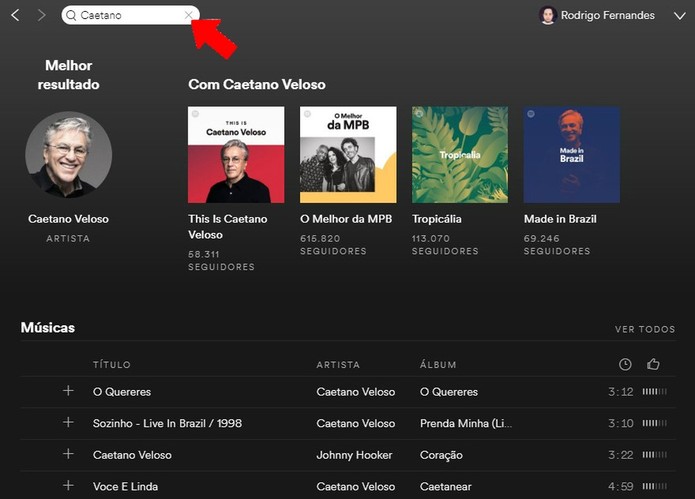Click the 69.246 seguidores count

click(557, 245)
